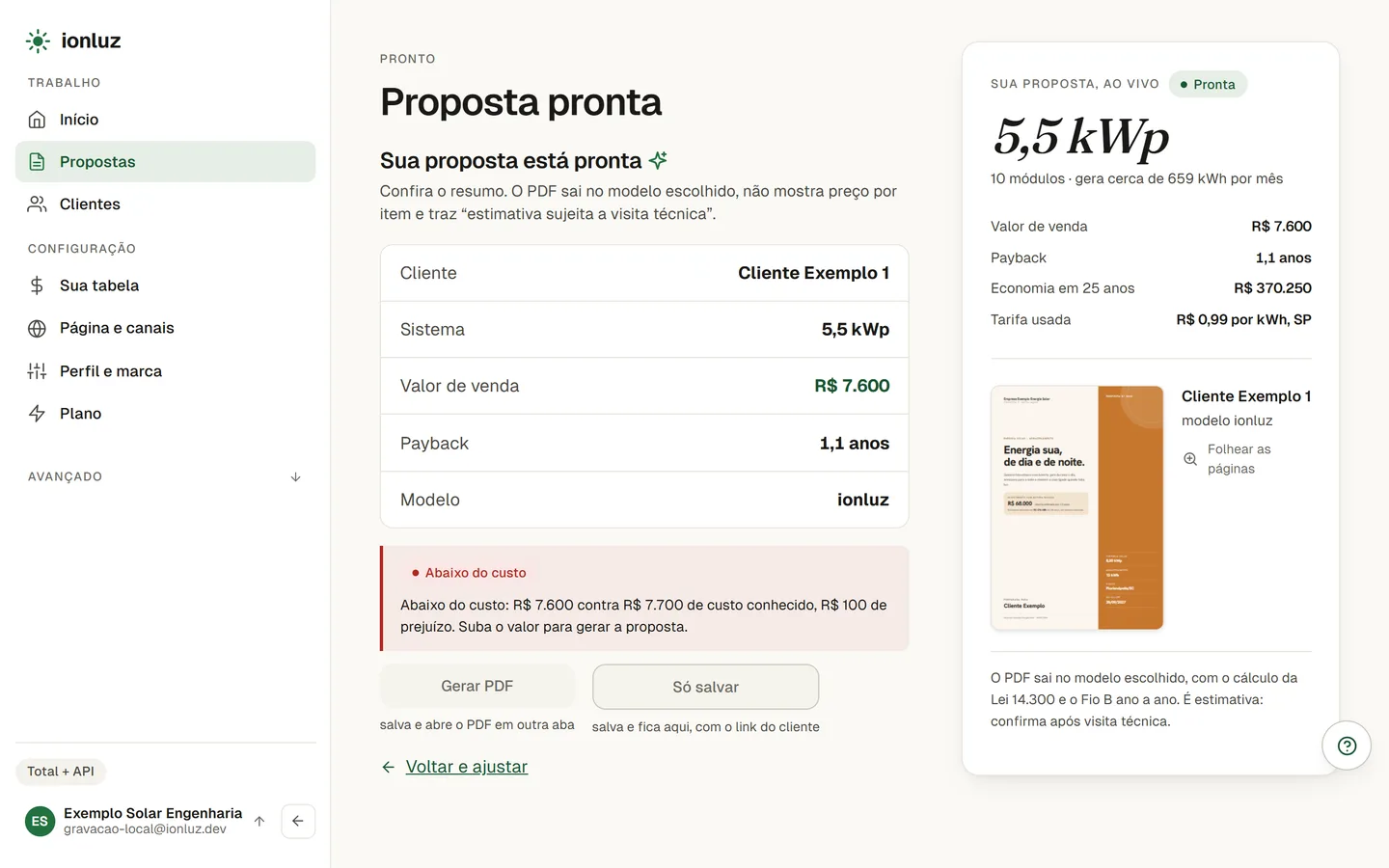Click the gravacao-local@ionluz.dev email
This screenshot has width=1389, height=868.
145,829
